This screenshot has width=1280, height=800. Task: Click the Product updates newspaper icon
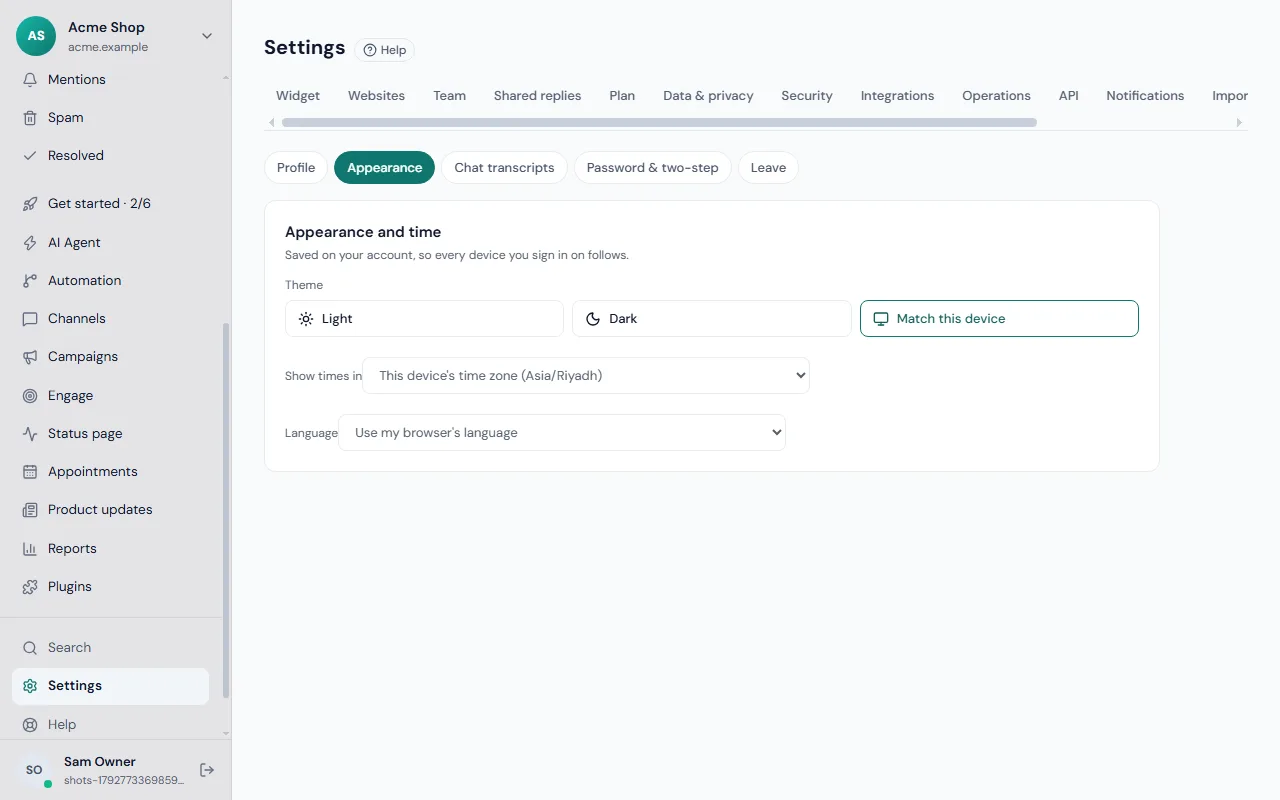(x=30, y=509)
